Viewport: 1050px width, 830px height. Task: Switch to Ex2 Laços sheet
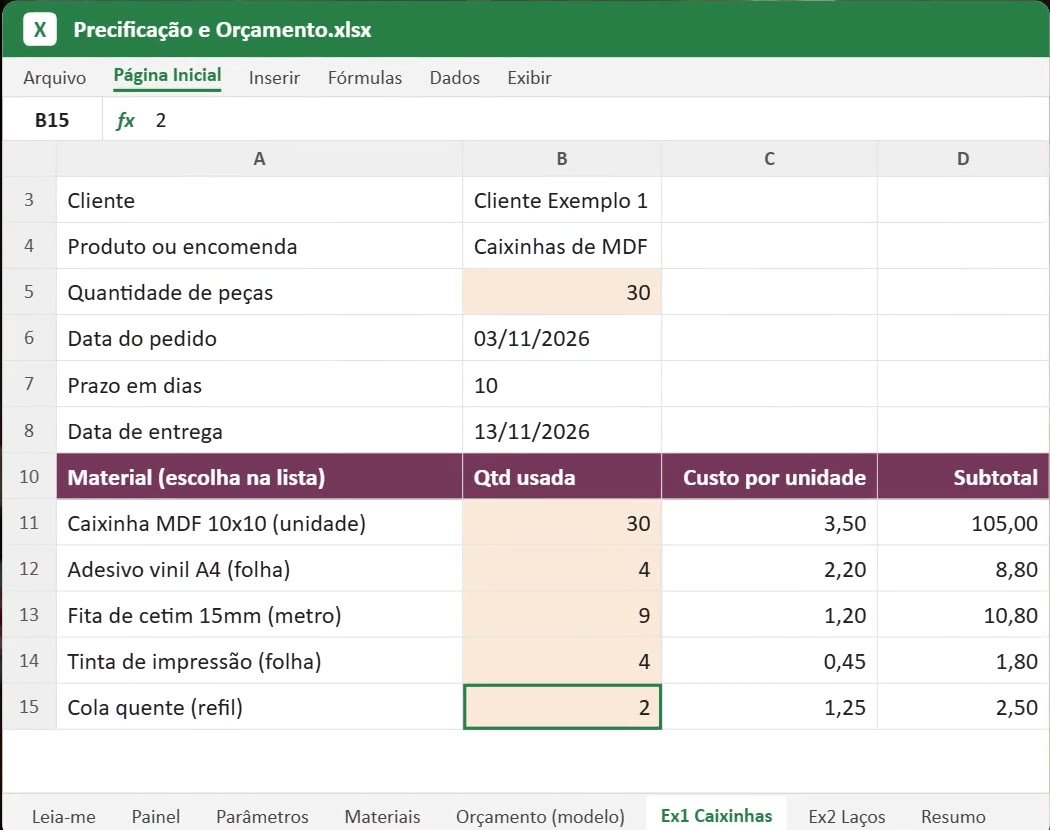[x=846, y=817]
